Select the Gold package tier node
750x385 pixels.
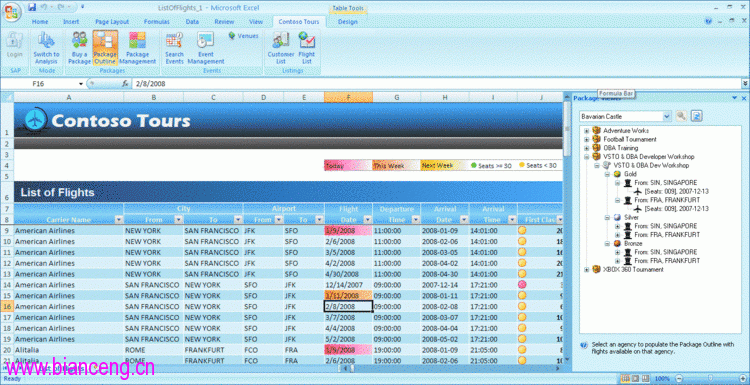tap(630, 174)
